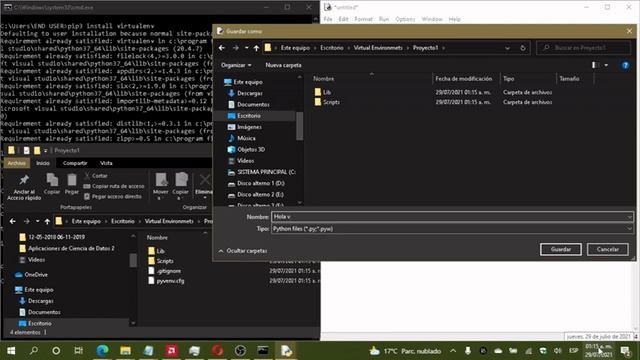Open Run menu in IDLE window
The width and height of the screenshot is (640, 360).
[384, 19]
